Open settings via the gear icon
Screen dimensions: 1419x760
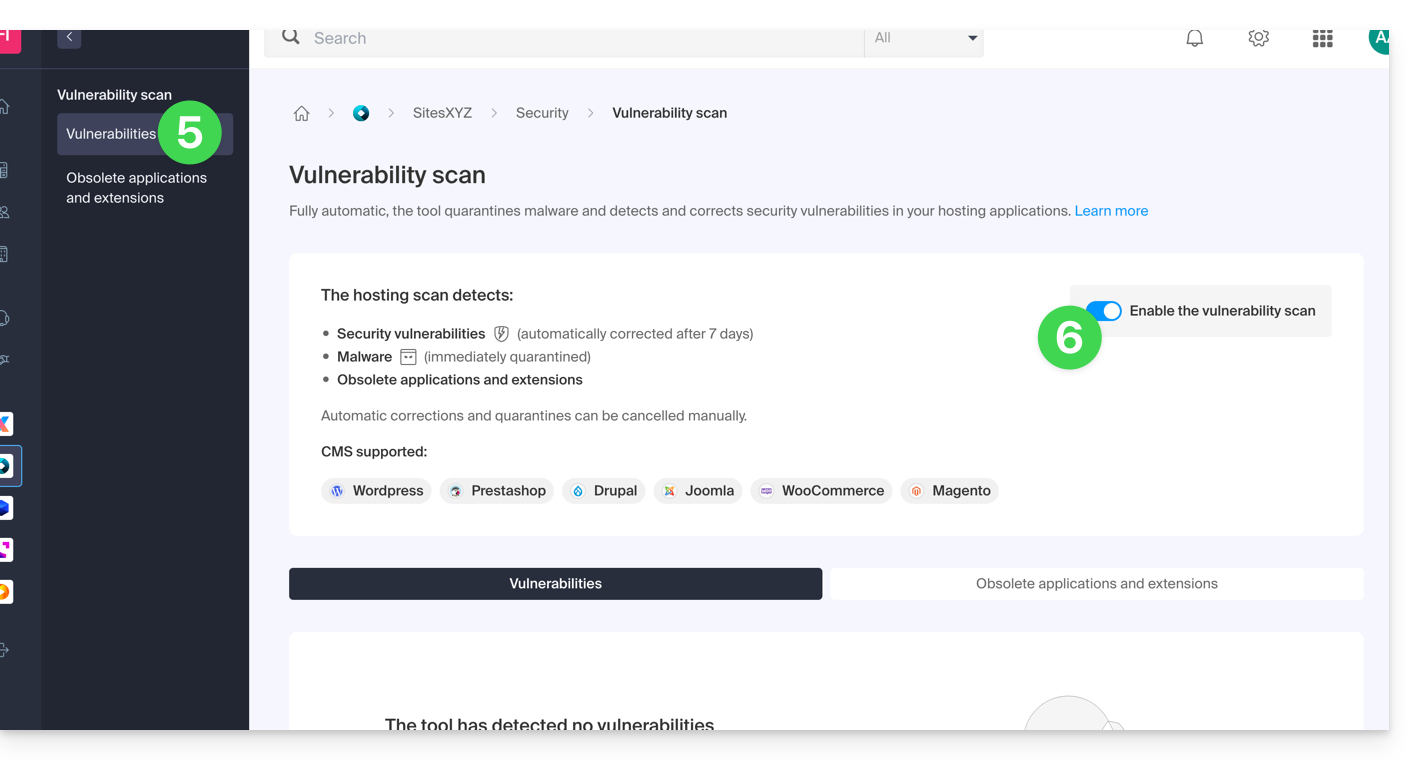point(1258,38)
